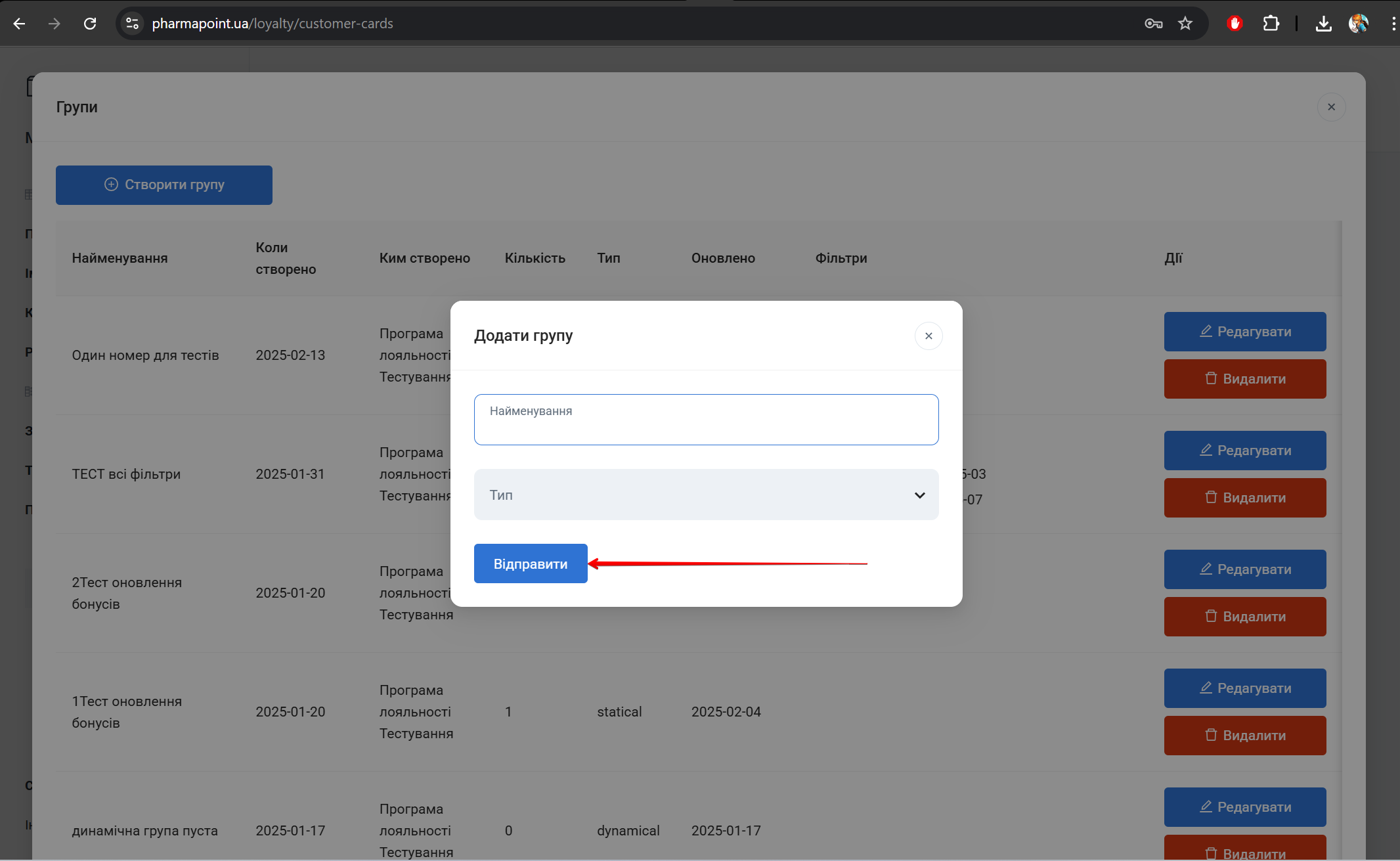Screen dimensions: 1400x861
Task: Close the Групи panel
Action: (1331, 107)
